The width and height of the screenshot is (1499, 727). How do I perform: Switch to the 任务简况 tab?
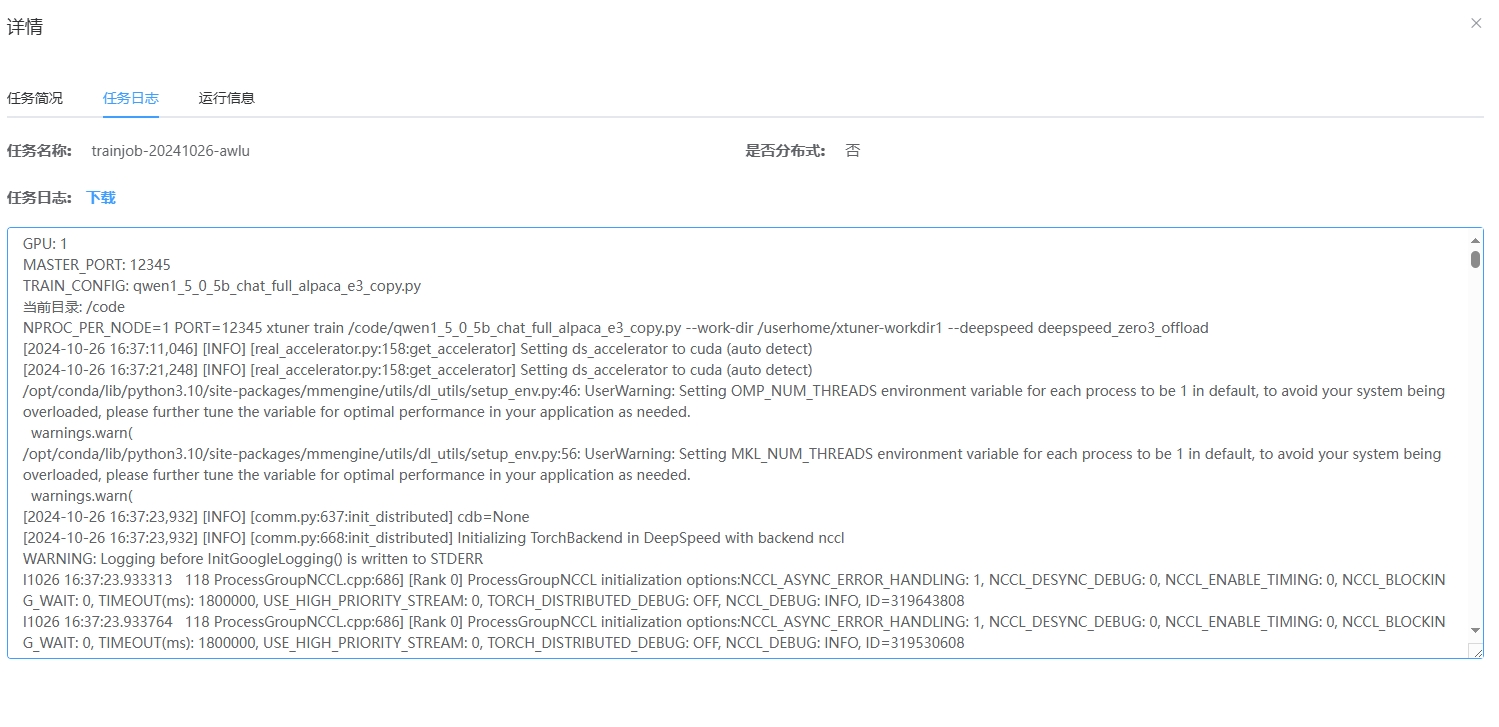click(x=35, y=98)
